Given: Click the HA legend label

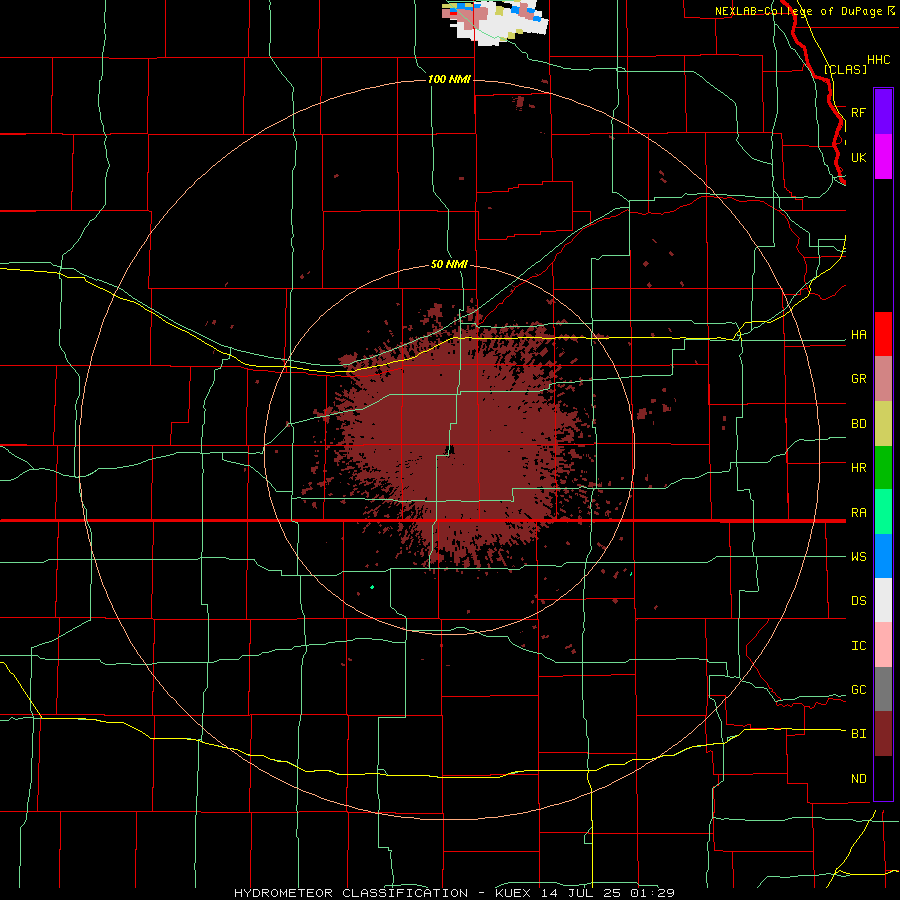Looking at the screenshot, I should pyautogui.click(x=858, y=335).
